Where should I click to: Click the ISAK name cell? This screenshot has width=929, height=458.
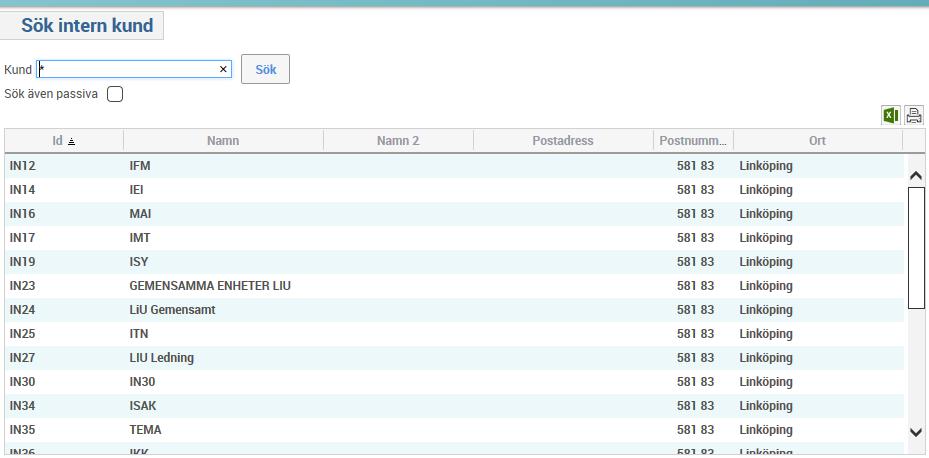[x=143, y=406]
